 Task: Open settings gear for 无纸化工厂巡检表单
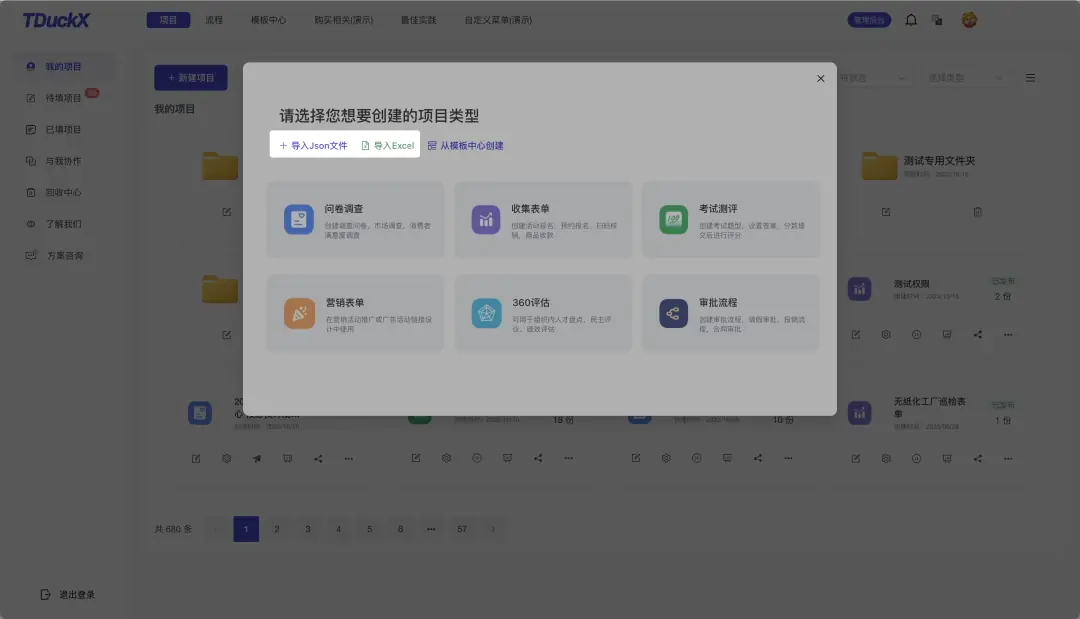point(886,459)
